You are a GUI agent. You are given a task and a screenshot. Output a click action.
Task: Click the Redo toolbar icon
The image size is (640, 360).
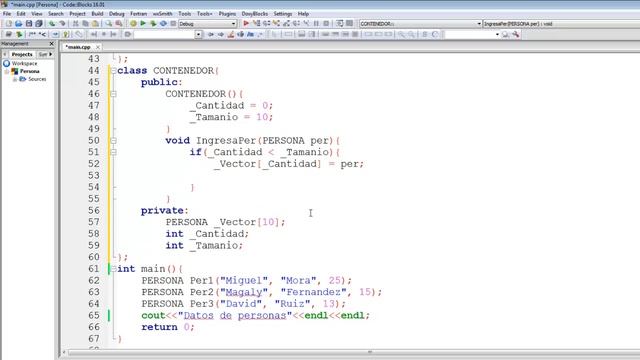(62, 24)
